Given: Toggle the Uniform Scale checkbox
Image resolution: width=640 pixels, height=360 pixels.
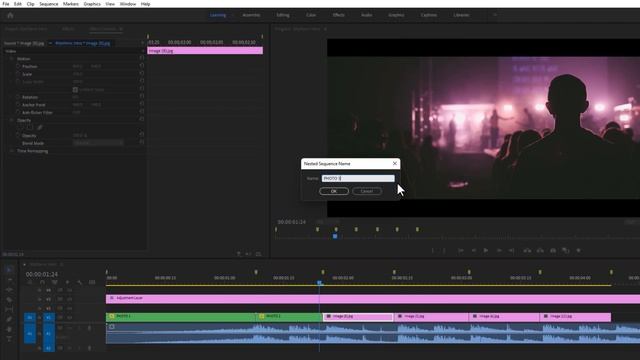Looking at the screenshot, I should 75,89.
